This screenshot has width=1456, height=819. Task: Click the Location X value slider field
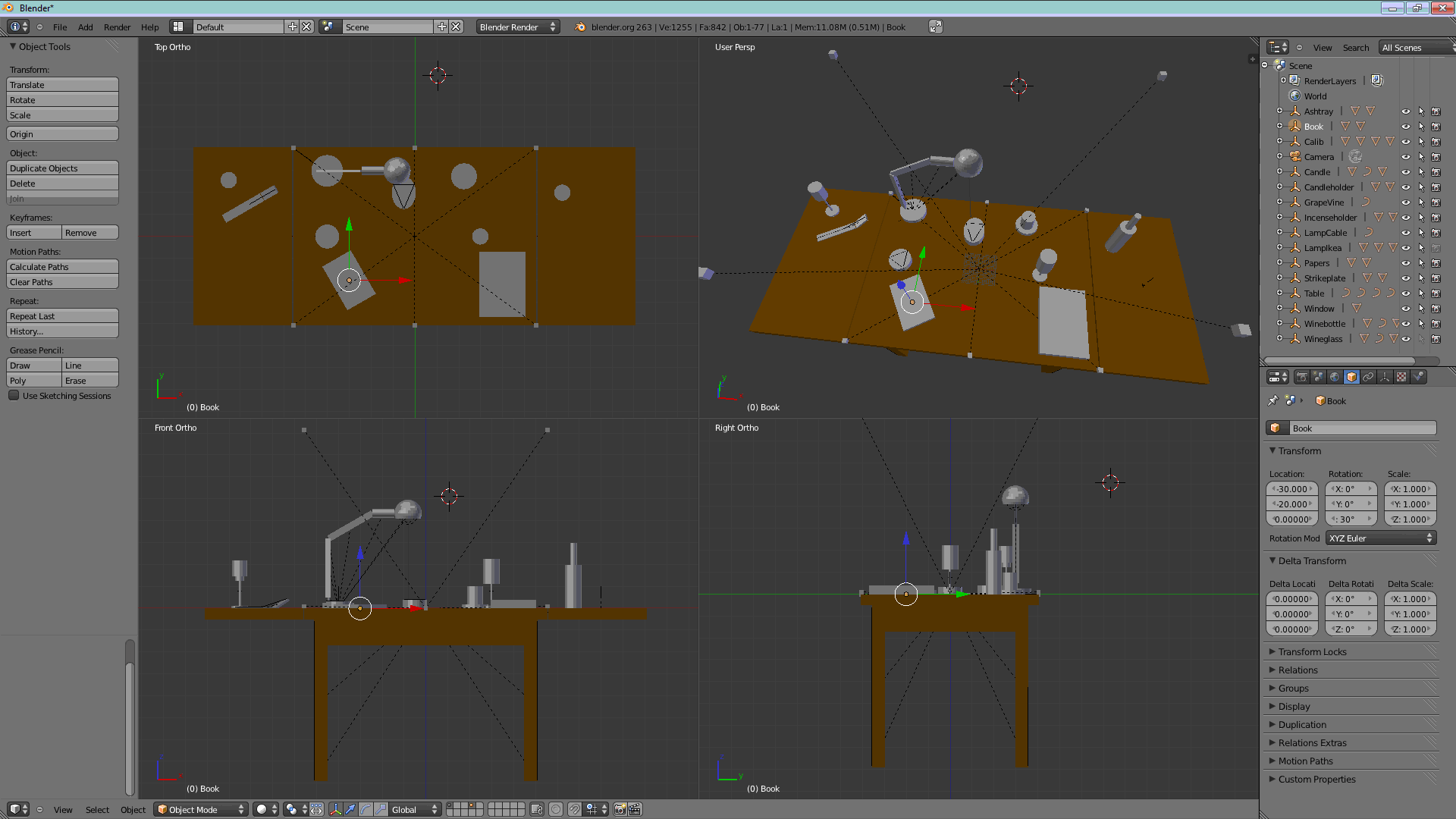click(x=1291, y=489)
